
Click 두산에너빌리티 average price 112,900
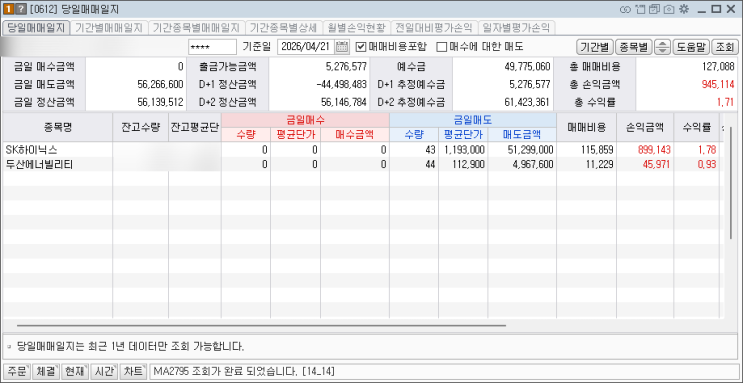click(x=468, y=164)
